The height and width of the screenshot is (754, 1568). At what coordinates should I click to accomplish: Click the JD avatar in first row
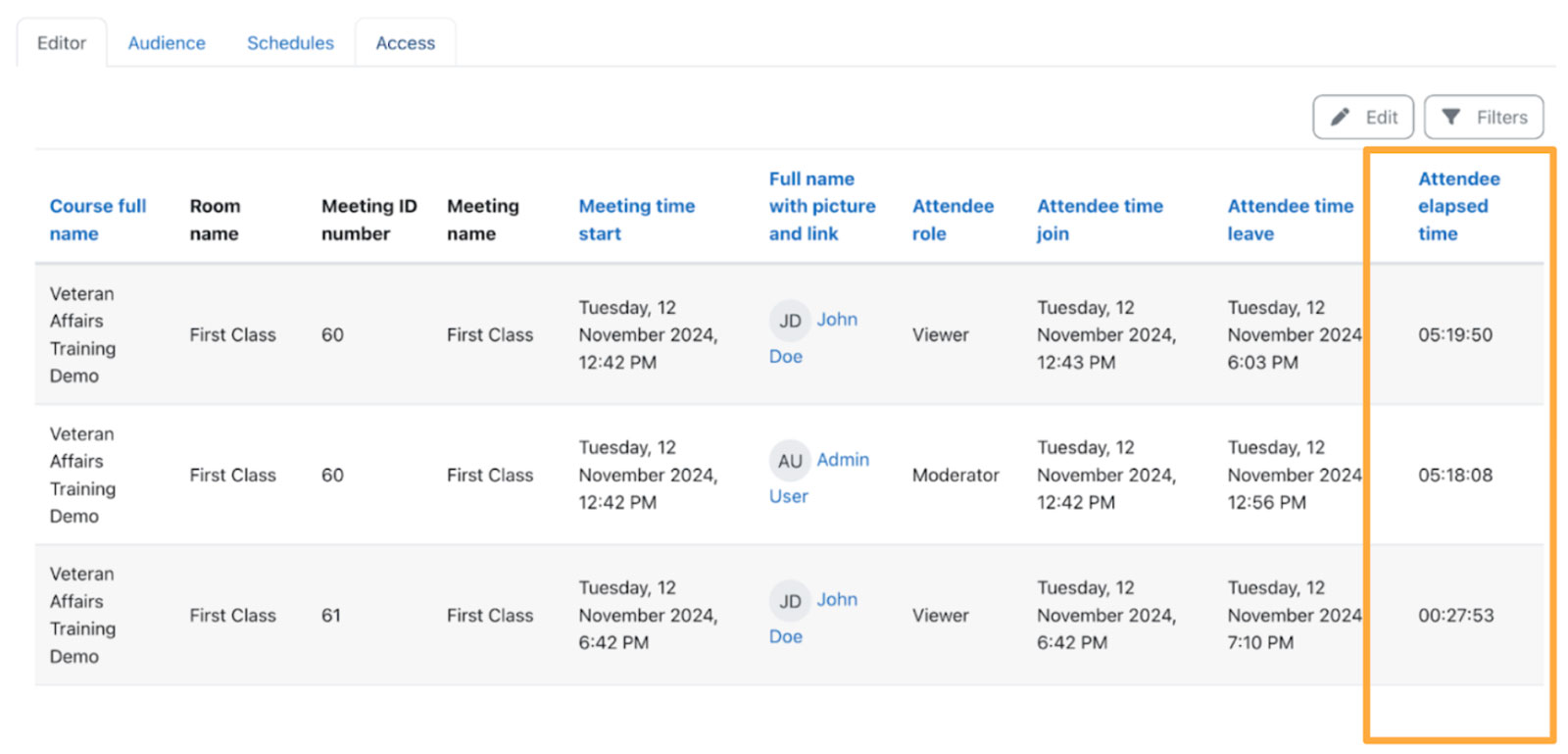pyautogui.click(x=790, y=321)
